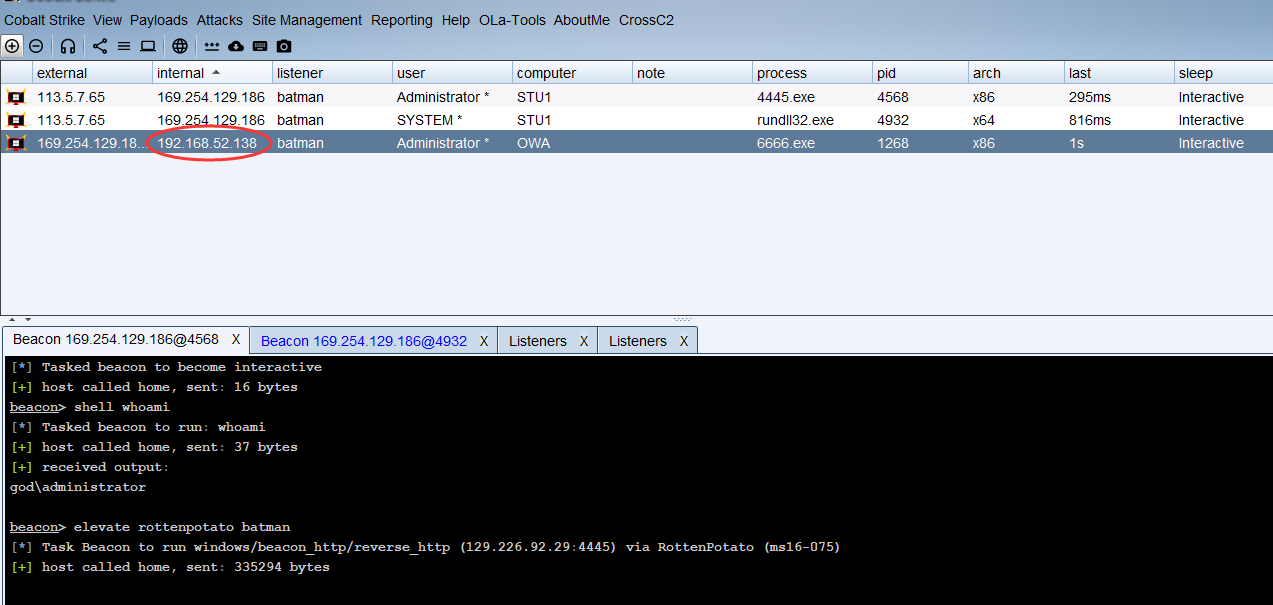Sort by the note column header
The width and height of the screenshot is (1273, 605).
pyautogui.click(x=692, y=73)
